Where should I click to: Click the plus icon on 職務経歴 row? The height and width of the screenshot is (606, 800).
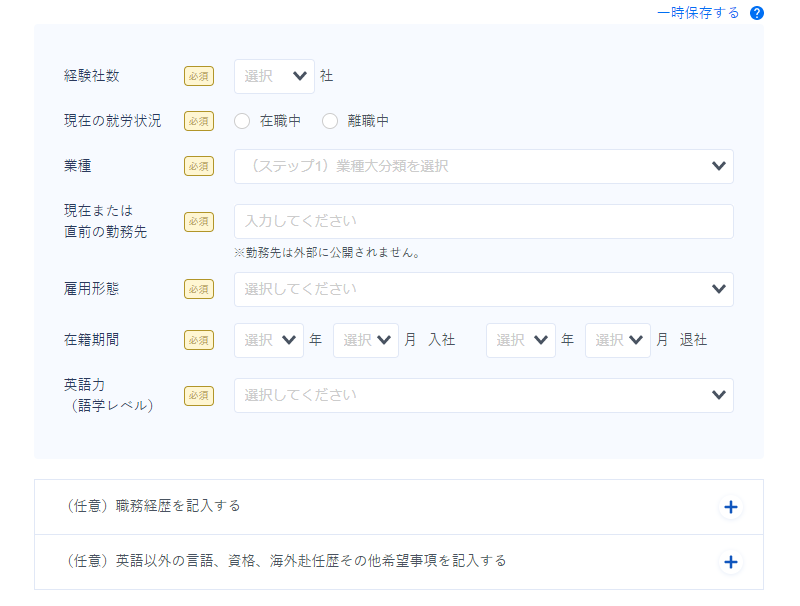(x=730, y=506)
